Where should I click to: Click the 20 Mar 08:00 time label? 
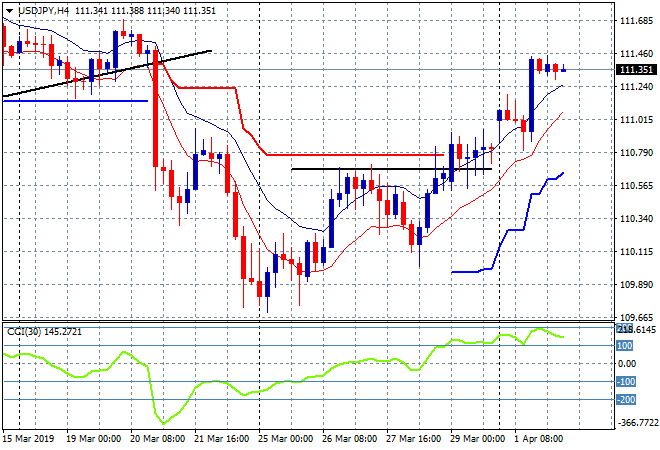(x=157, y=439)
